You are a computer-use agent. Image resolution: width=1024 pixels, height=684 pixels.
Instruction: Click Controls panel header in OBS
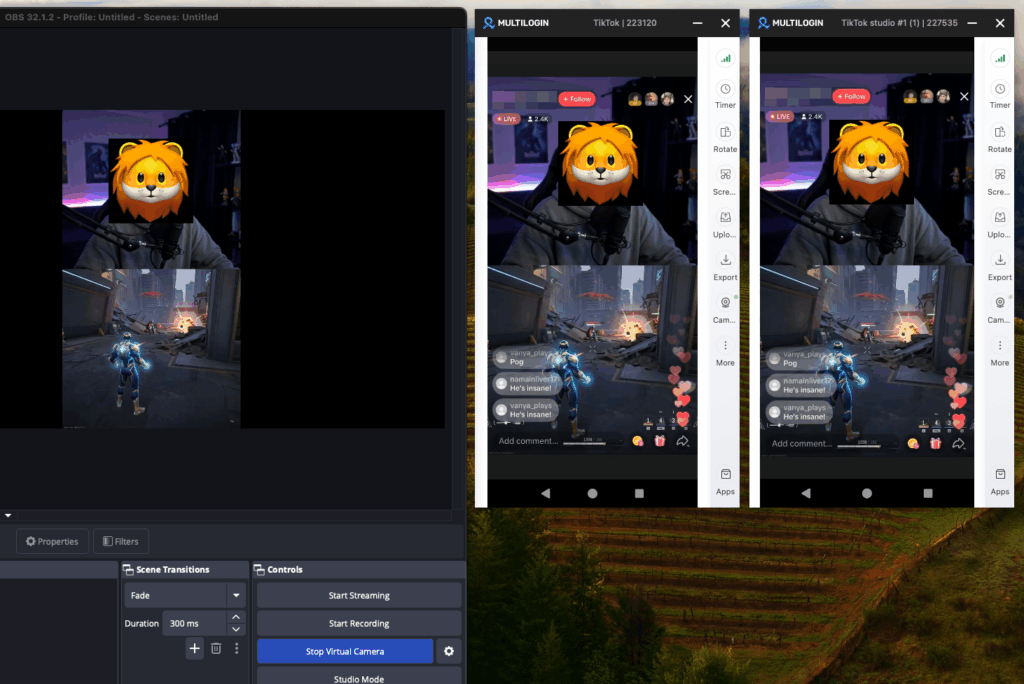click(x=359, y=569)
